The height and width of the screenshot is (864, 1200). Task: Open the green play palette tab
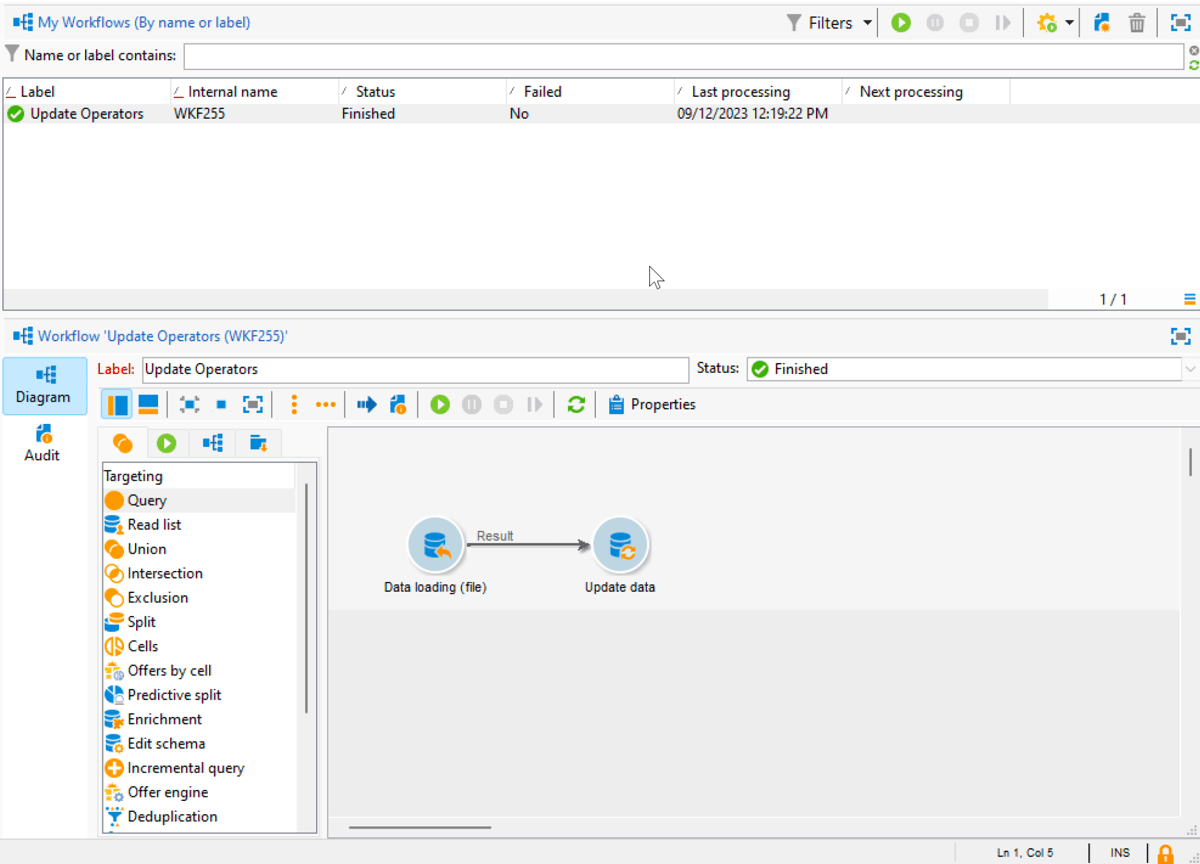[x=167, y=443]
